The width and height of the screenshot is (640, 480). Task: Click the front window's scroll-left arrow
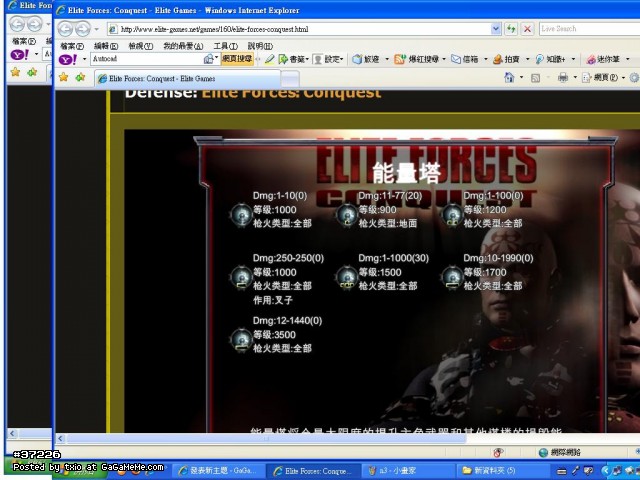coord(60,439)
